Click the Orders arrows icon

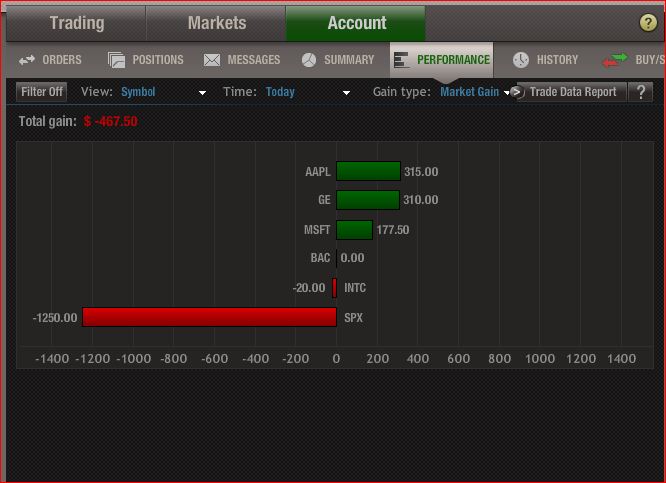point(27,60)
